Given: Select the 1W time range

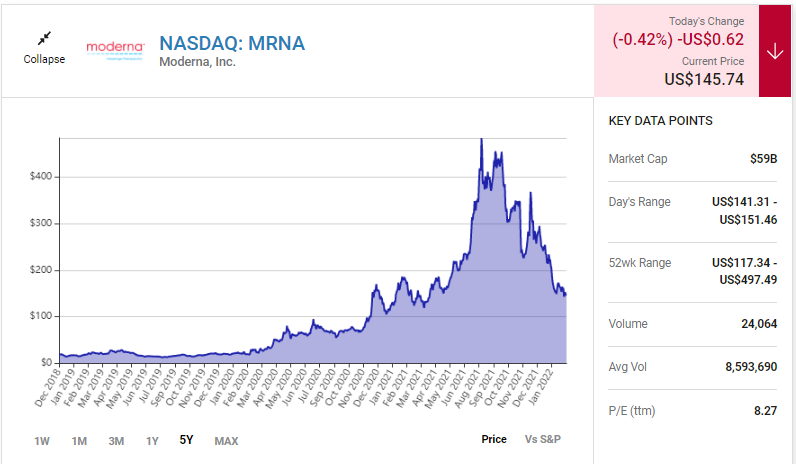Looking at the screenshot, I should point(42,441).
